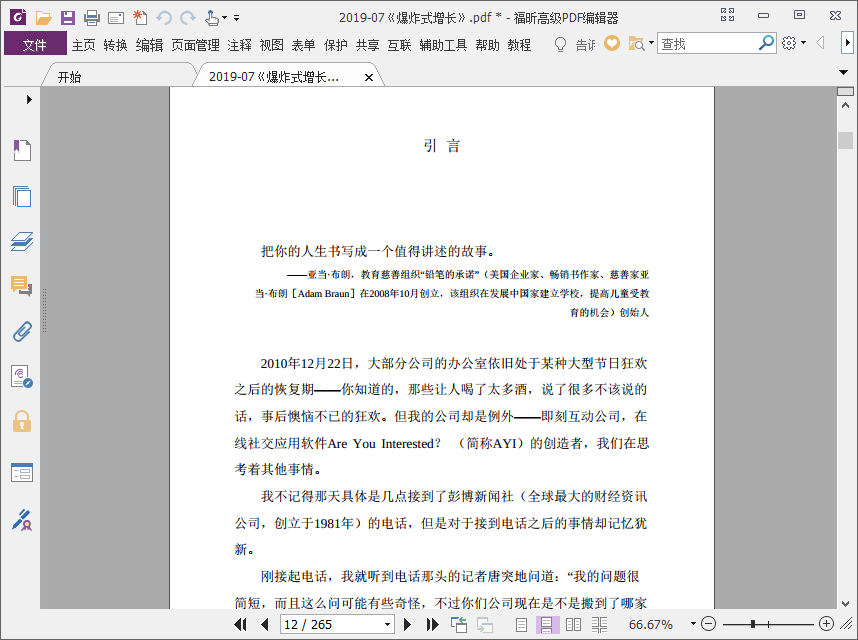Expand ribbon overflow right arrow

pyautogui.click(x=848, y=43)
